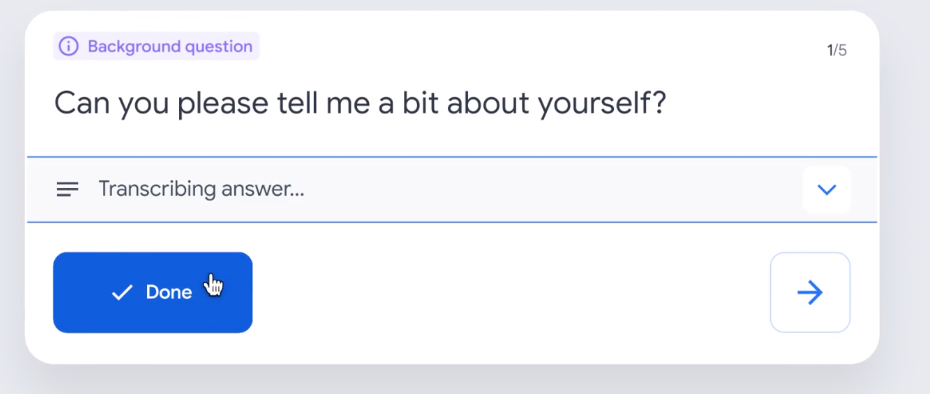Viewport: 930px width, 394px height.
Task: Click blank card area between Done and arrow
Action: pyautogui.click(x=510, y=293)
